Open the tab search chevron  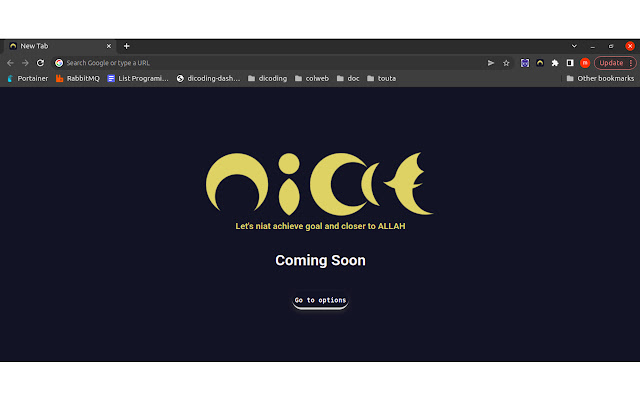tap(574, 46)
